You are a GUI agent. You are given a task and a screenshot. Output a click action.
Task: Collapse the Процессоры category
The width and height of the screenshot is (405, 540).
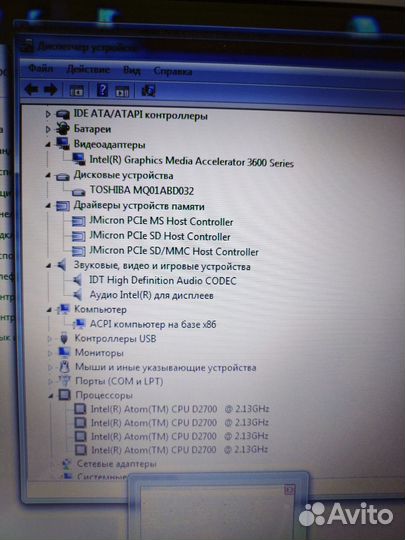[51, 396]
